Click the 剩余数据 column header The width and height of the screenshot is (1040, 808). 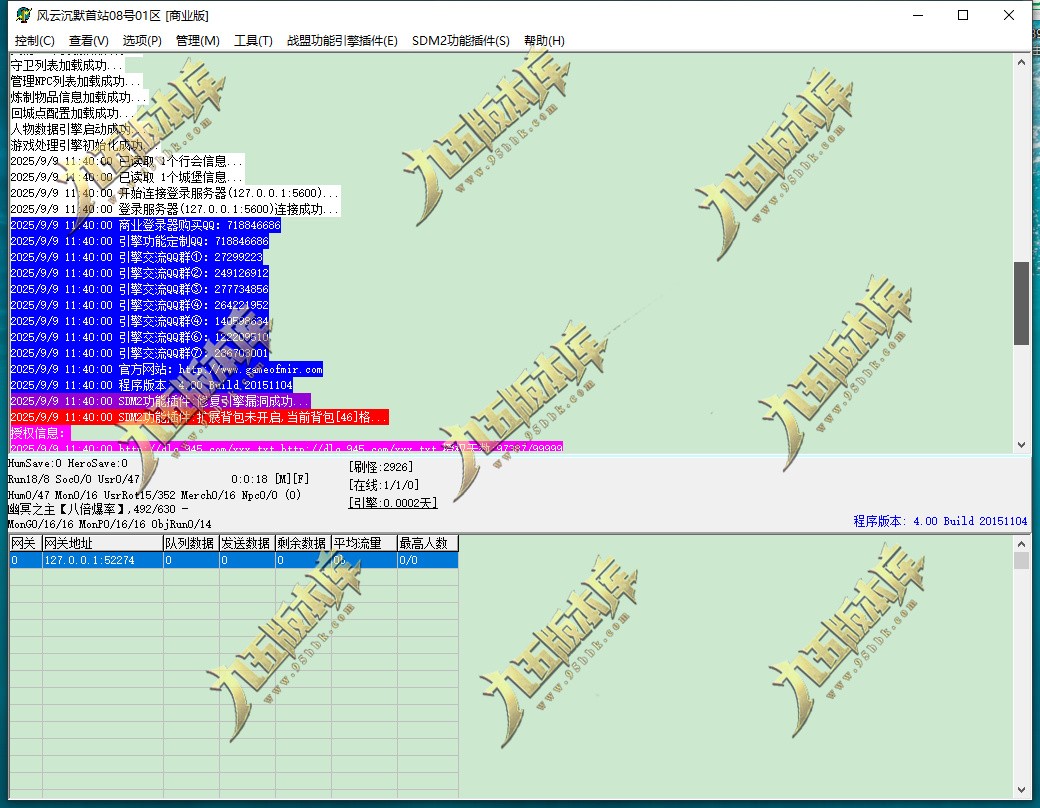[x=303, y=543]
